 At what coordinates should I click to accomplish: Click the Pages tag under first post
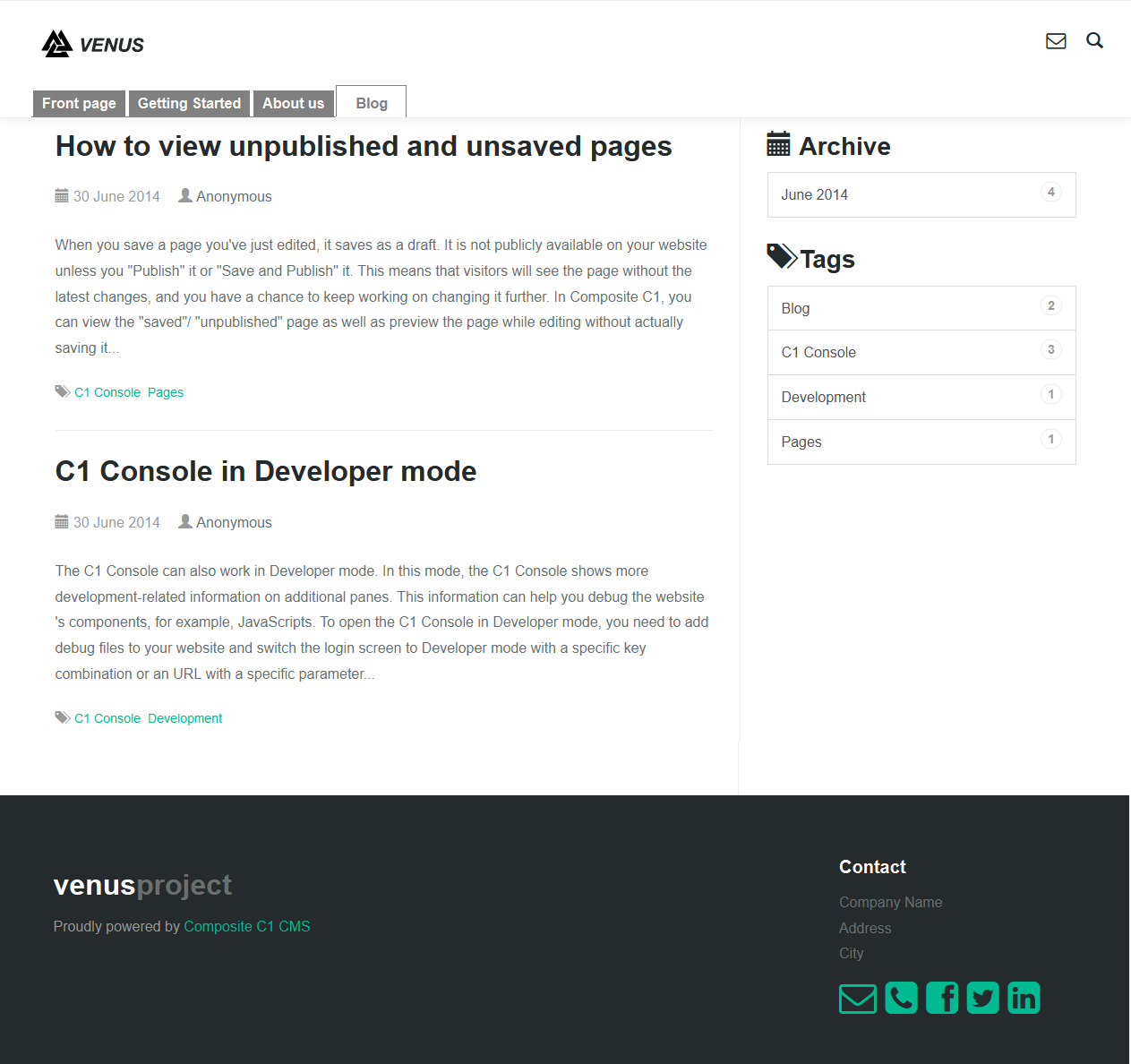166,392
